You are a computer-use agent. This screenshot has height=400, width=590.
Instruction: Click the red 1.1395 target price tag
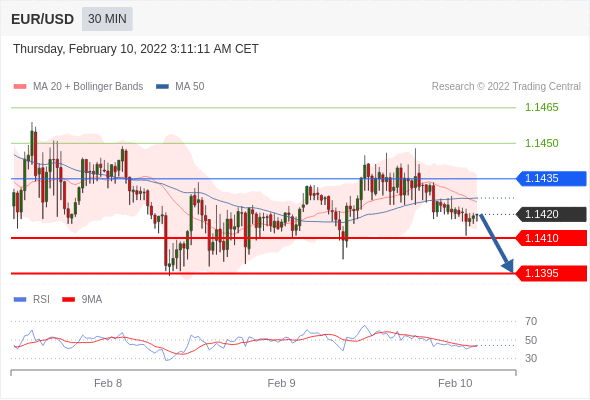click(551, 274)
